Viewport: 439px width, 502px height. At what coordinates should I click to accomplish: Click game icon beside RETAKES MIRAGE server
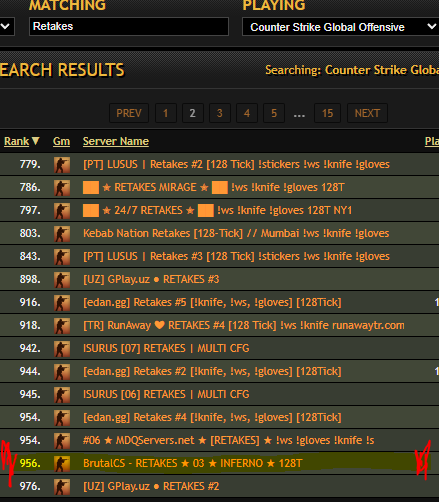[62, 188]
